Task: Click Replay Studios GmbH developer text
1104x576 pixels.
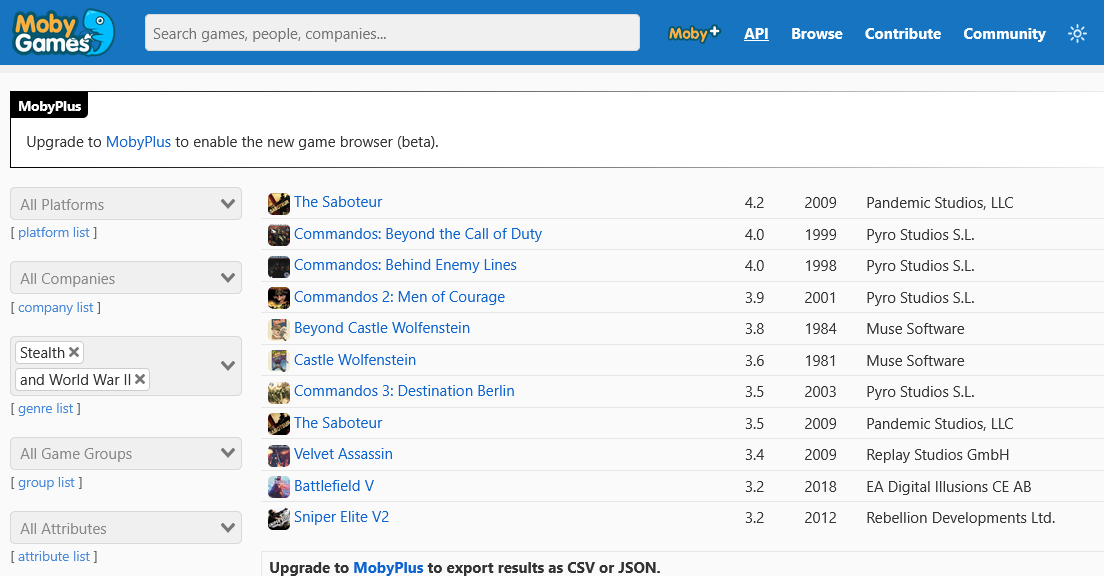Action: coord(937,455)
